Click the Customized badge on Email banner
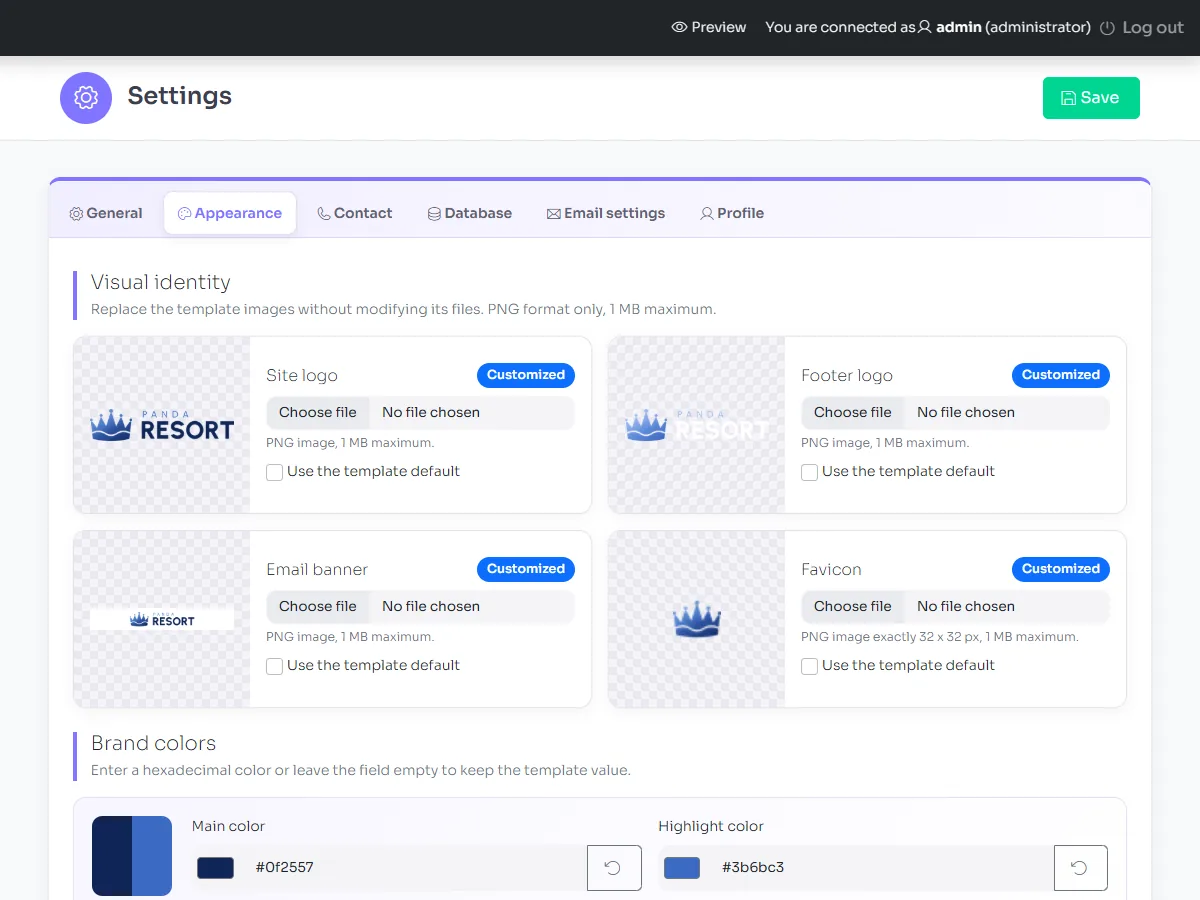The width and height of the screenshot is (1200, 900). tap(526, 569)
